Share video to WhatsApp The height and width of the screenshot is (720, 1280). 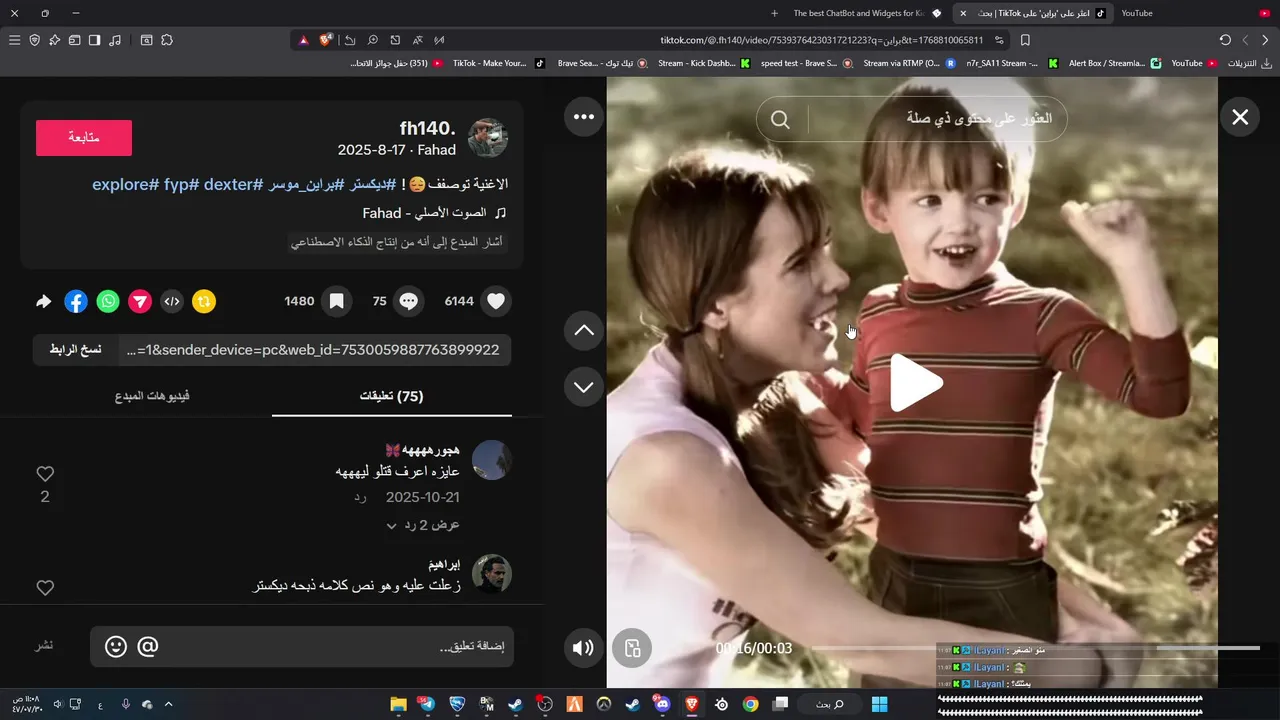108,301
